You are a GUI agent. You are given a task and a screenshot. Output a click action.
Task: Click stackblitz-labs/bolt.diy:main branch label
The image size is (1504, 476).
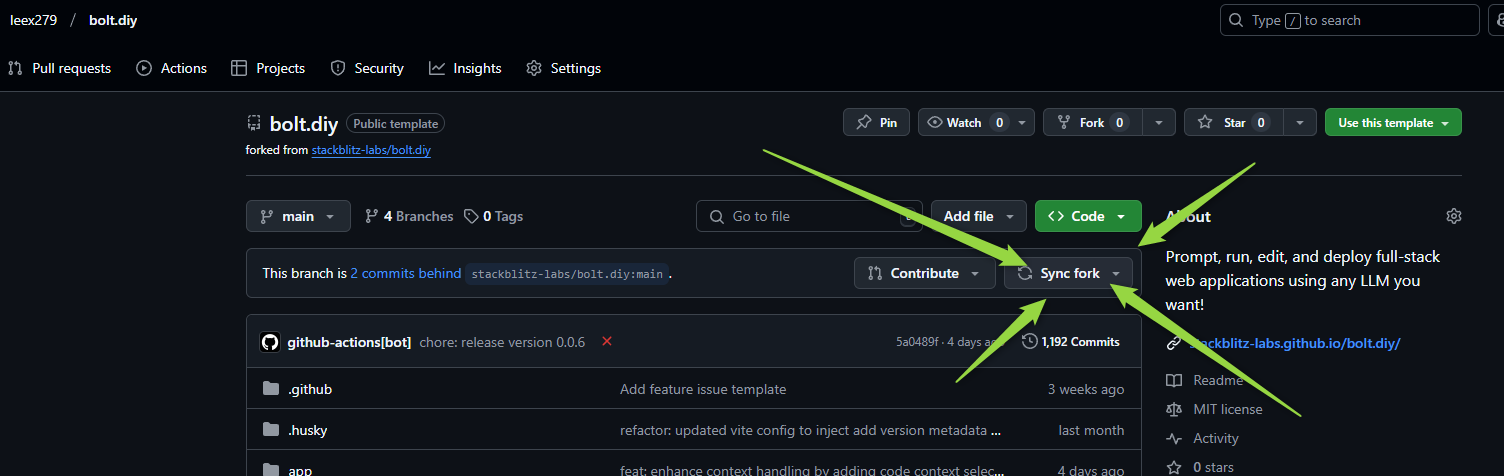coord(567,273)
